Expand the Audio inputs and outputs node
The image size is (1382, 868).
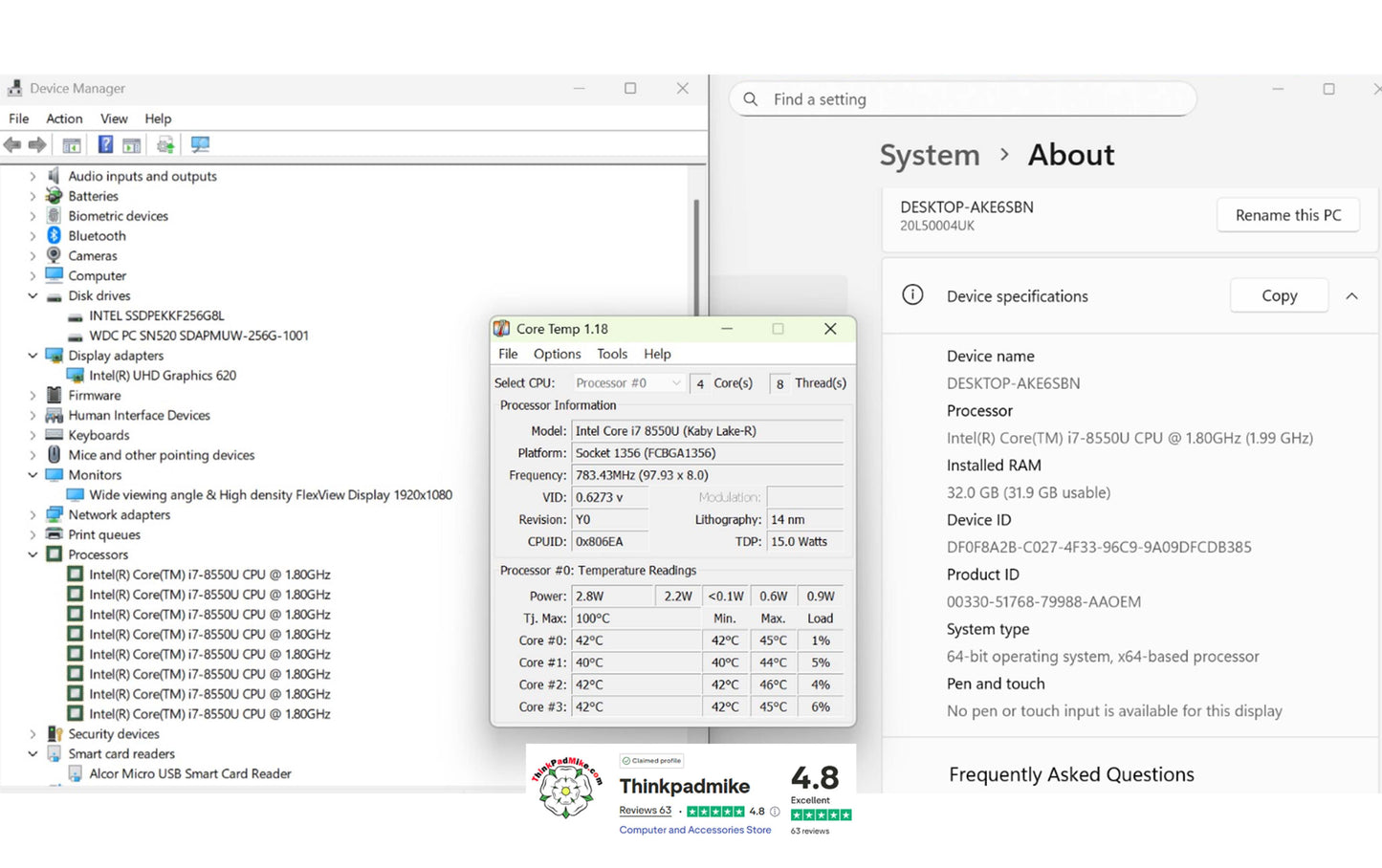click(33, 176)
